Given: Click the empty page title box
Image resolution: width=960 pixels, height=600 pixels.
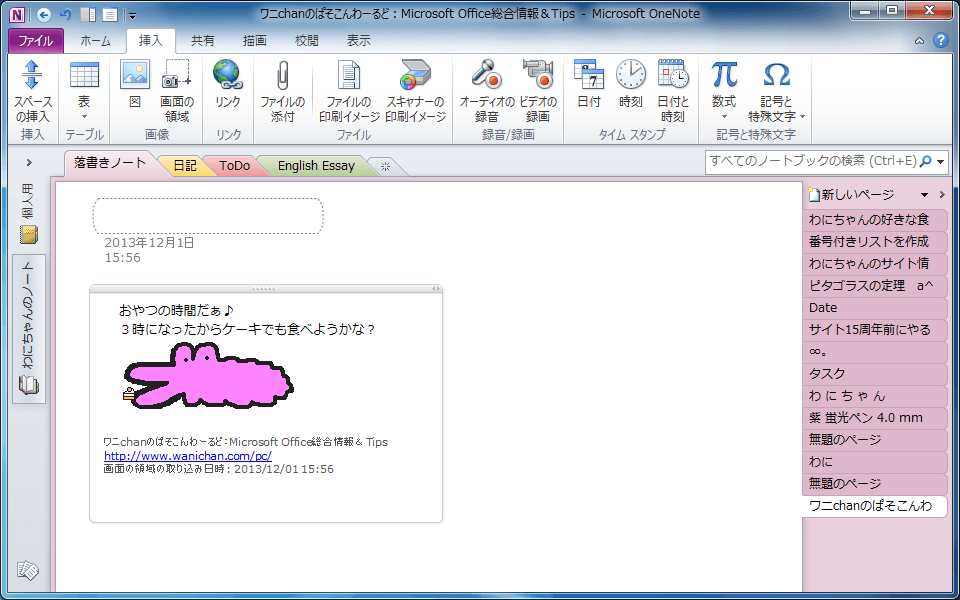Looking at the screenshot, I should click(208, 216).
